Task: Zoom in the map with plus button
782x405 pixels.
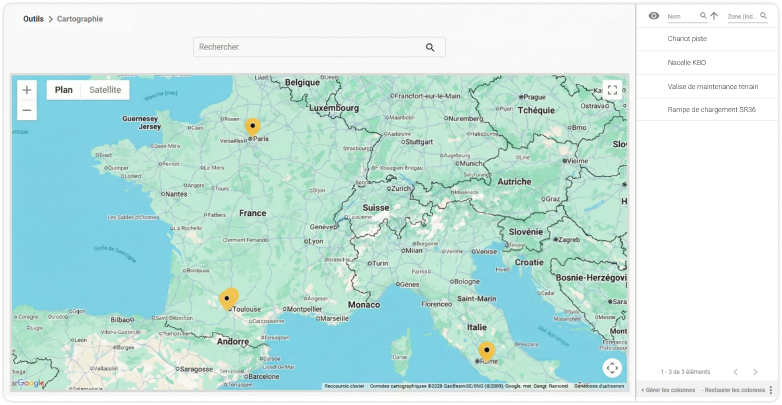Action: [27, 90]
